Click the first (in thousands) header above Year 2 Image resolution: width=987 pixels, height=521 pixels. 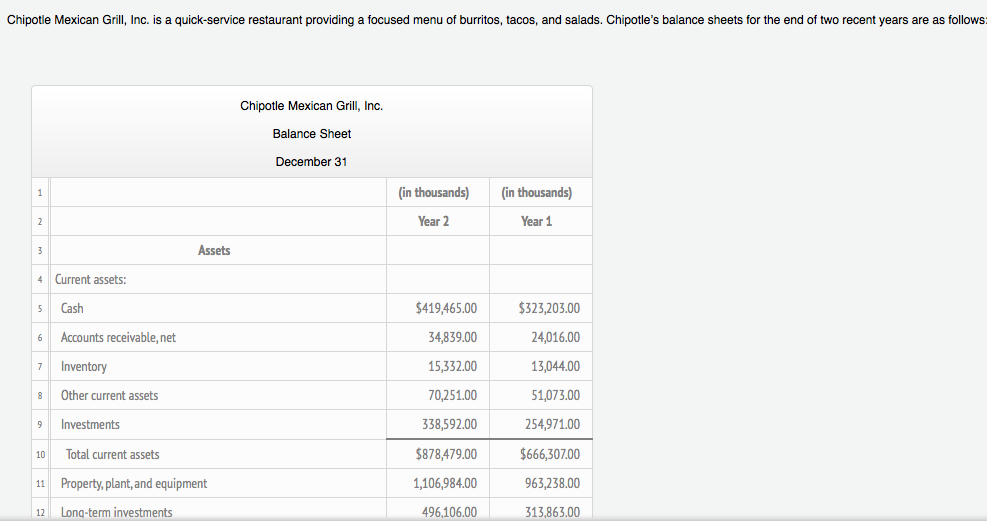click(434, 193)
